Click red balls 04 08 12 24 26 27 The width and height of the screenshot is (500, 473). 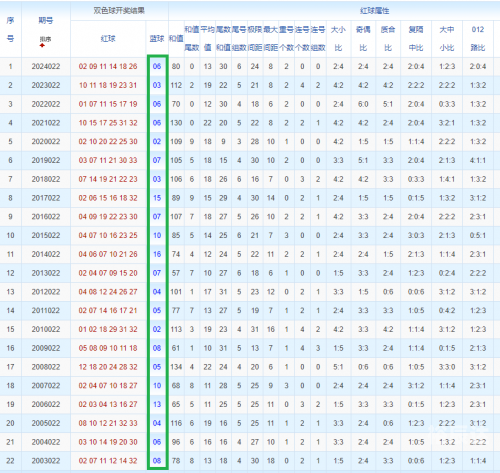[108, 292]
